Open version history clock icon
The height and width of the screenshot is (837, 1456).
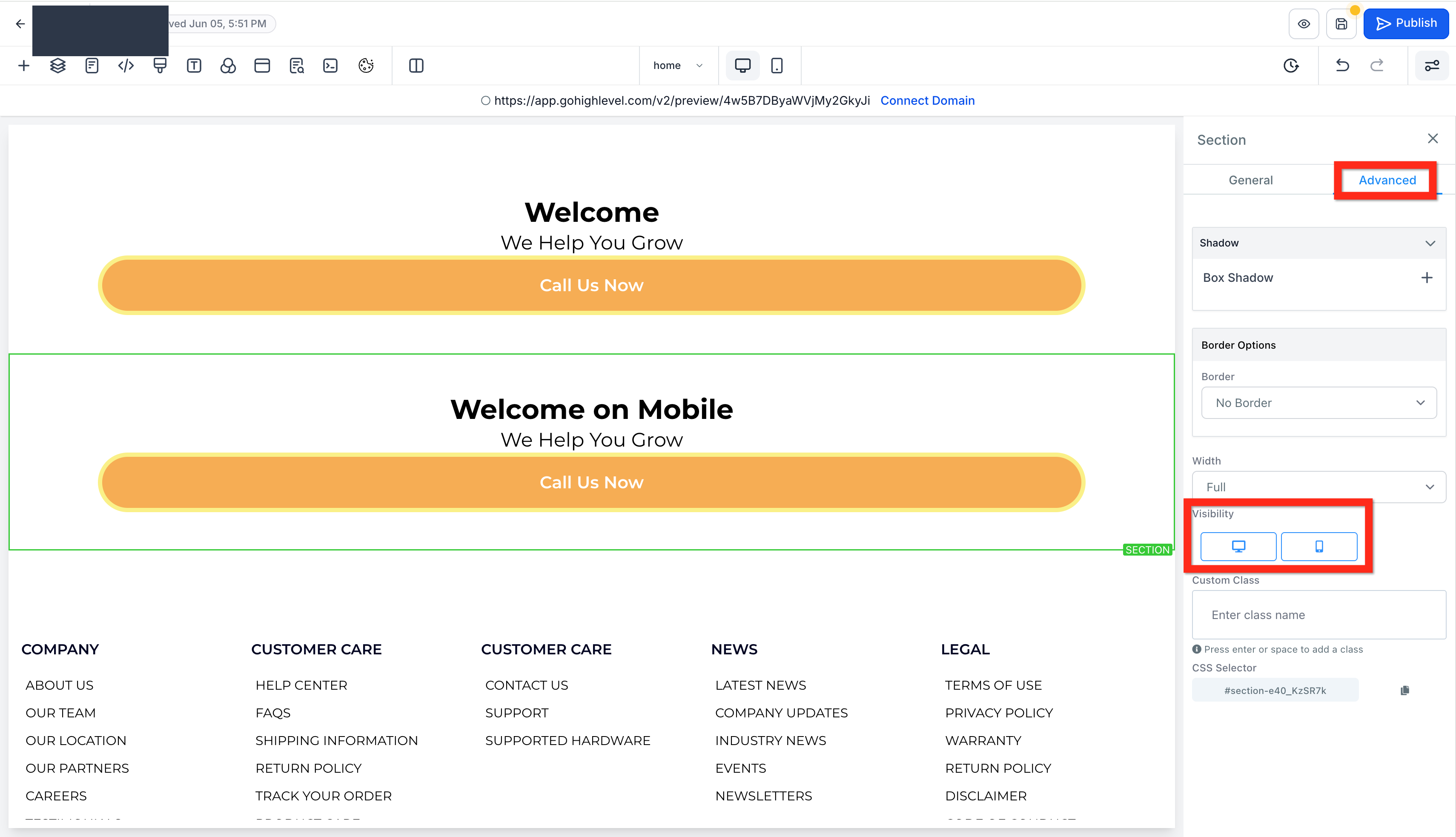coord(1291,66)
